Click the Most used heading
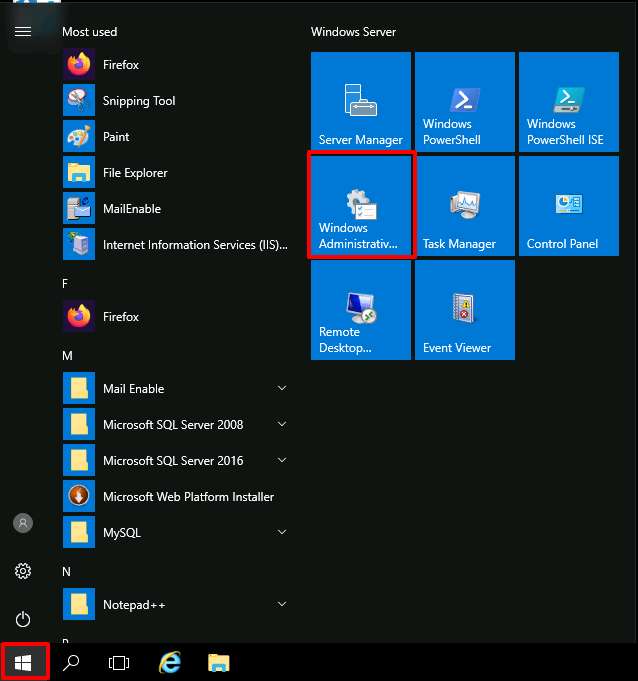The width and height of the screenshot is (638, 681). (x=89, y=32)
